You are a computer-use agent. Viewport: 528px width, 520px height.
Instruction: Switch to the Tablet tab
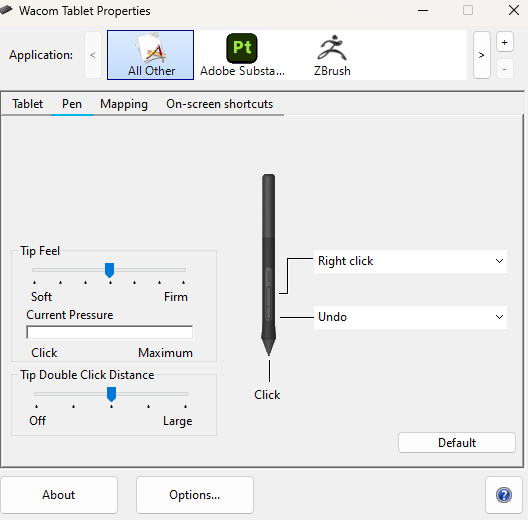28,104
